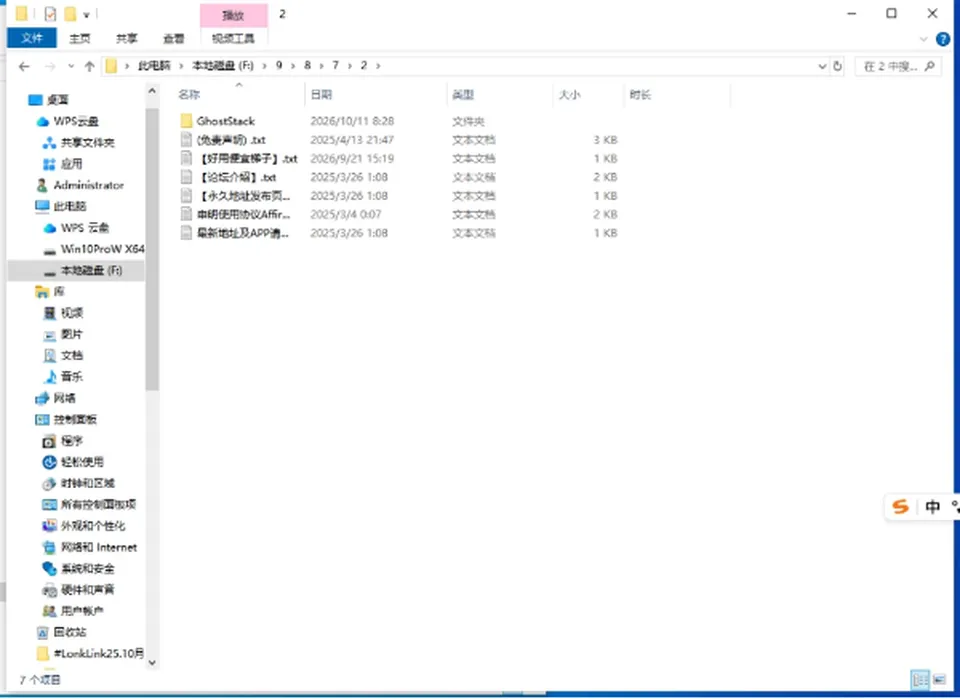Jump to 此电脑 in the address breadcrumb

154,65
